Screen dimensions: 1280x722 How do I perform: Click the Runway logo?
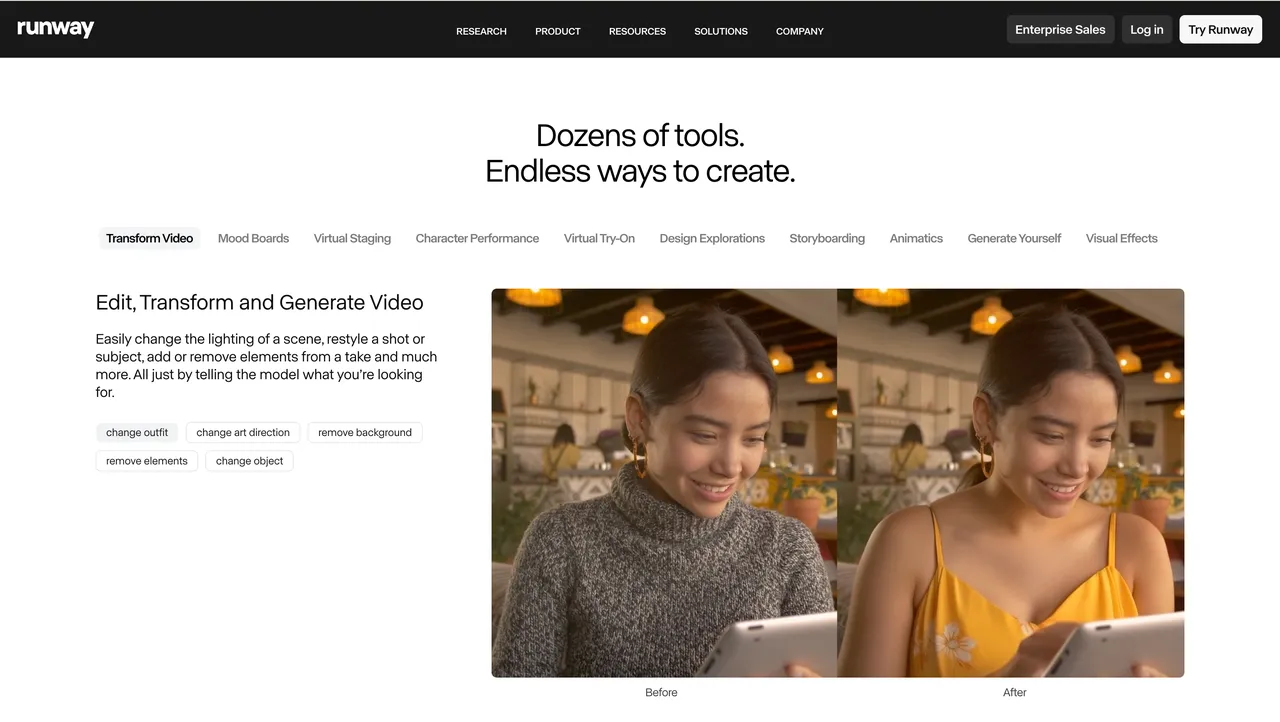click(56, 29)
